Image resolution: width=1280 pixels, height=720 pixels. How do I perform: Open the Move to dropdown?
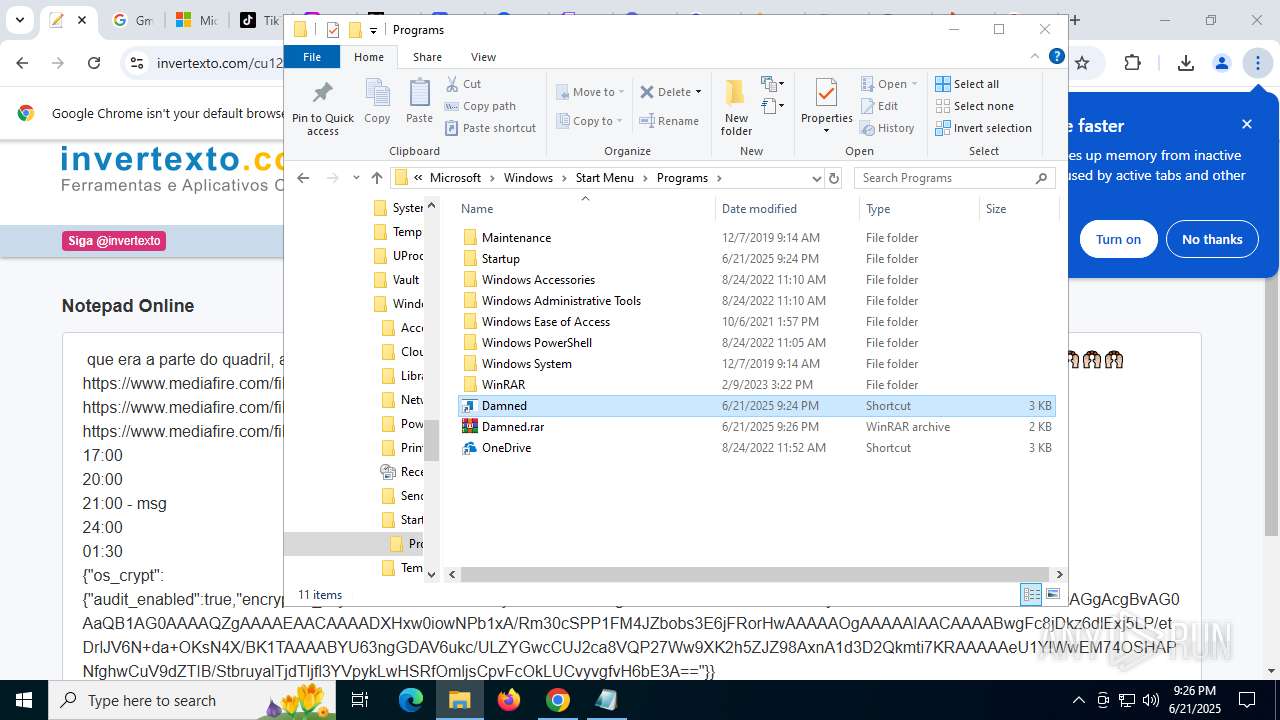click(590, 92)
